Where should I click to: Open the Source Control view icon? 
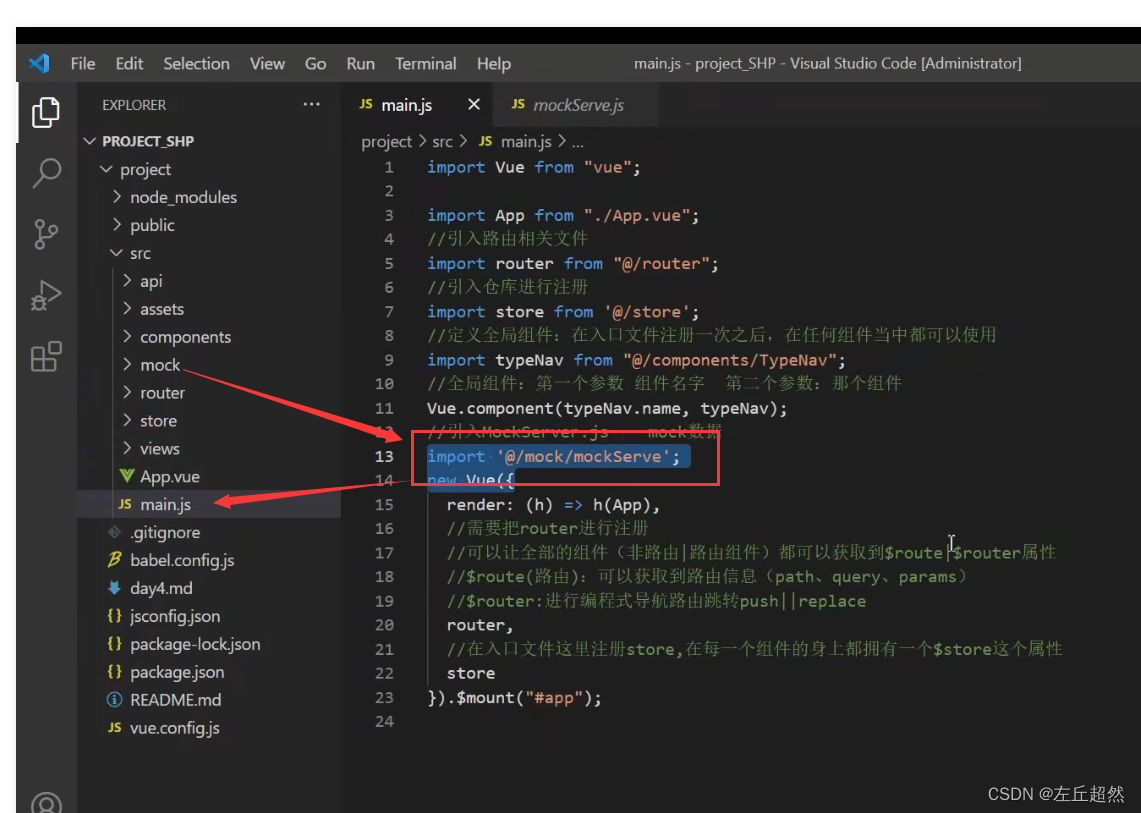(46, 234)
